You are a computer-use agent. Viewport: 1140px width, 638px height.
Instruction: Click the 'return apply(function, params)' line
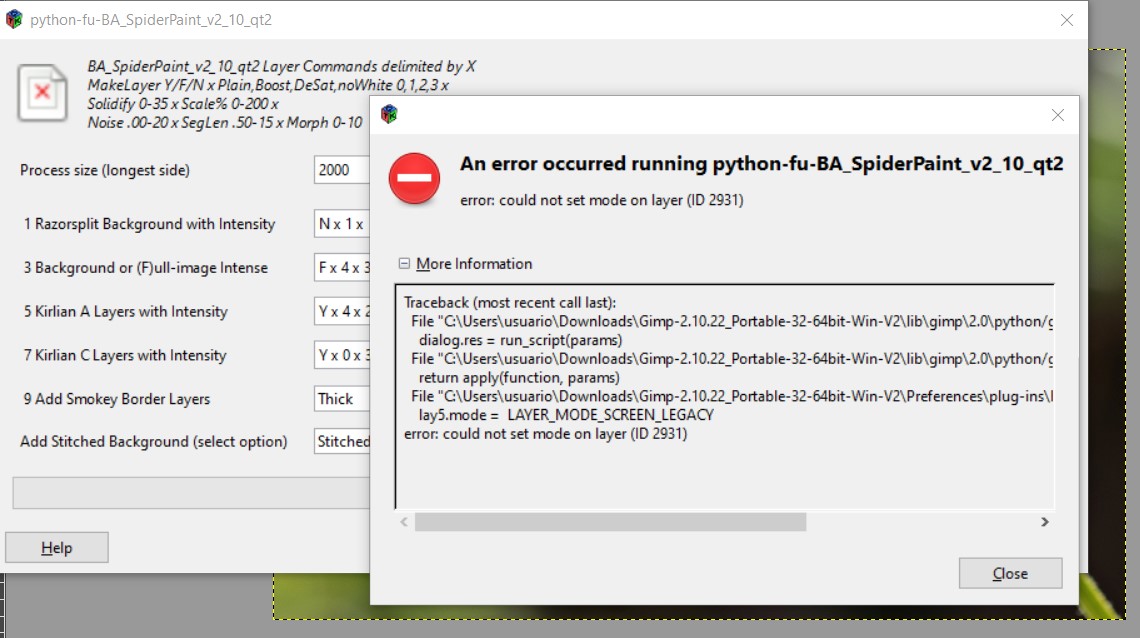point(519,378)
